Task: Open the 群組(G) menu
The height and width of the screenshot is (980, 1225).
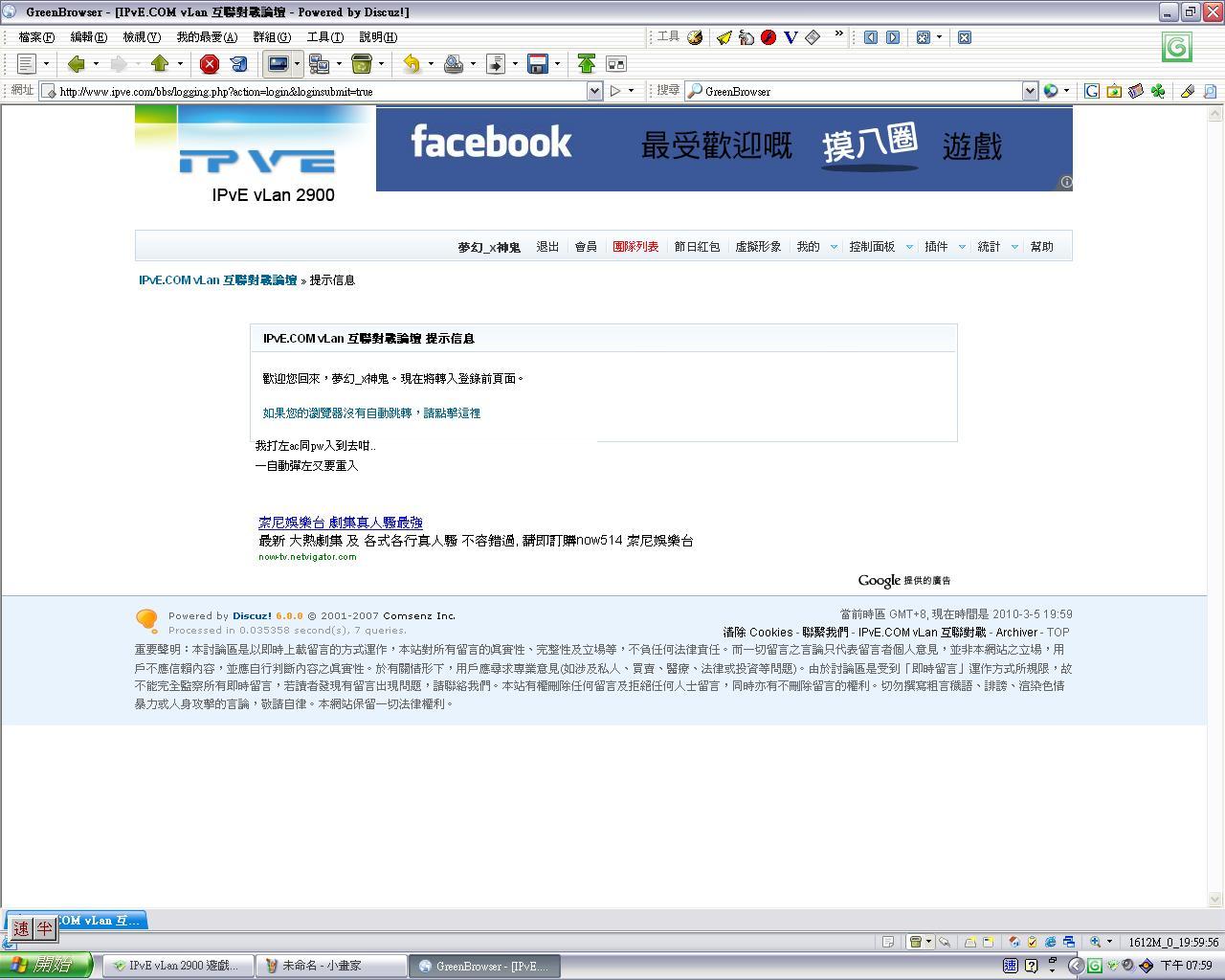Action: click(272, 37)
